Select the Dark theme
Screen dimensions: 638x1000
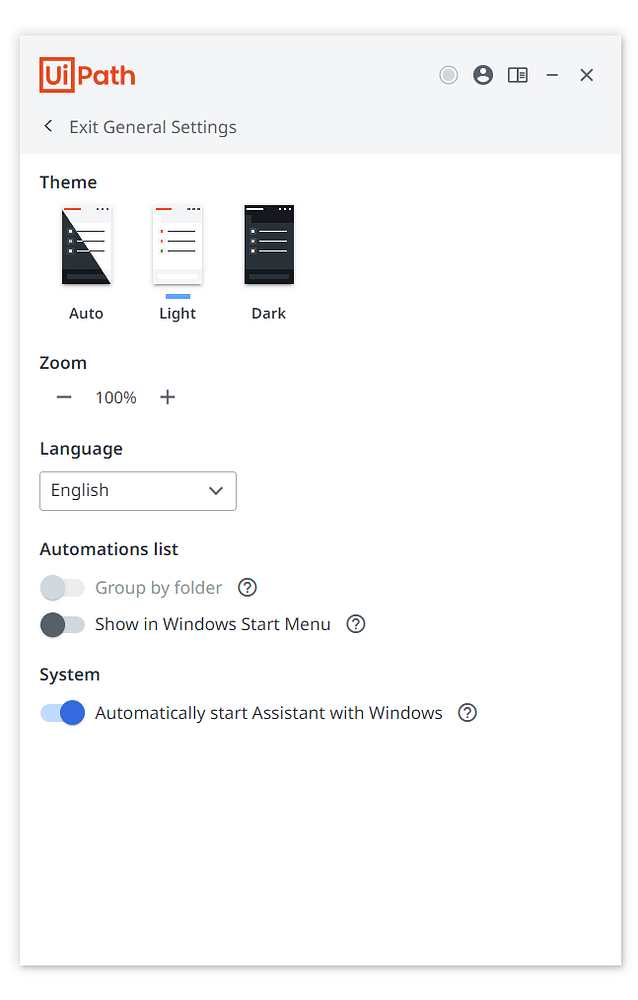[268, 243]
